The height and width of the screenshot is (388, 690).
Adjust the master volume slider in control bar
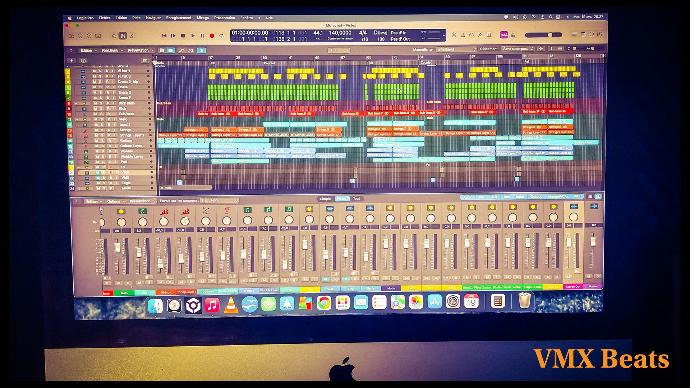(x=543, y=35)
